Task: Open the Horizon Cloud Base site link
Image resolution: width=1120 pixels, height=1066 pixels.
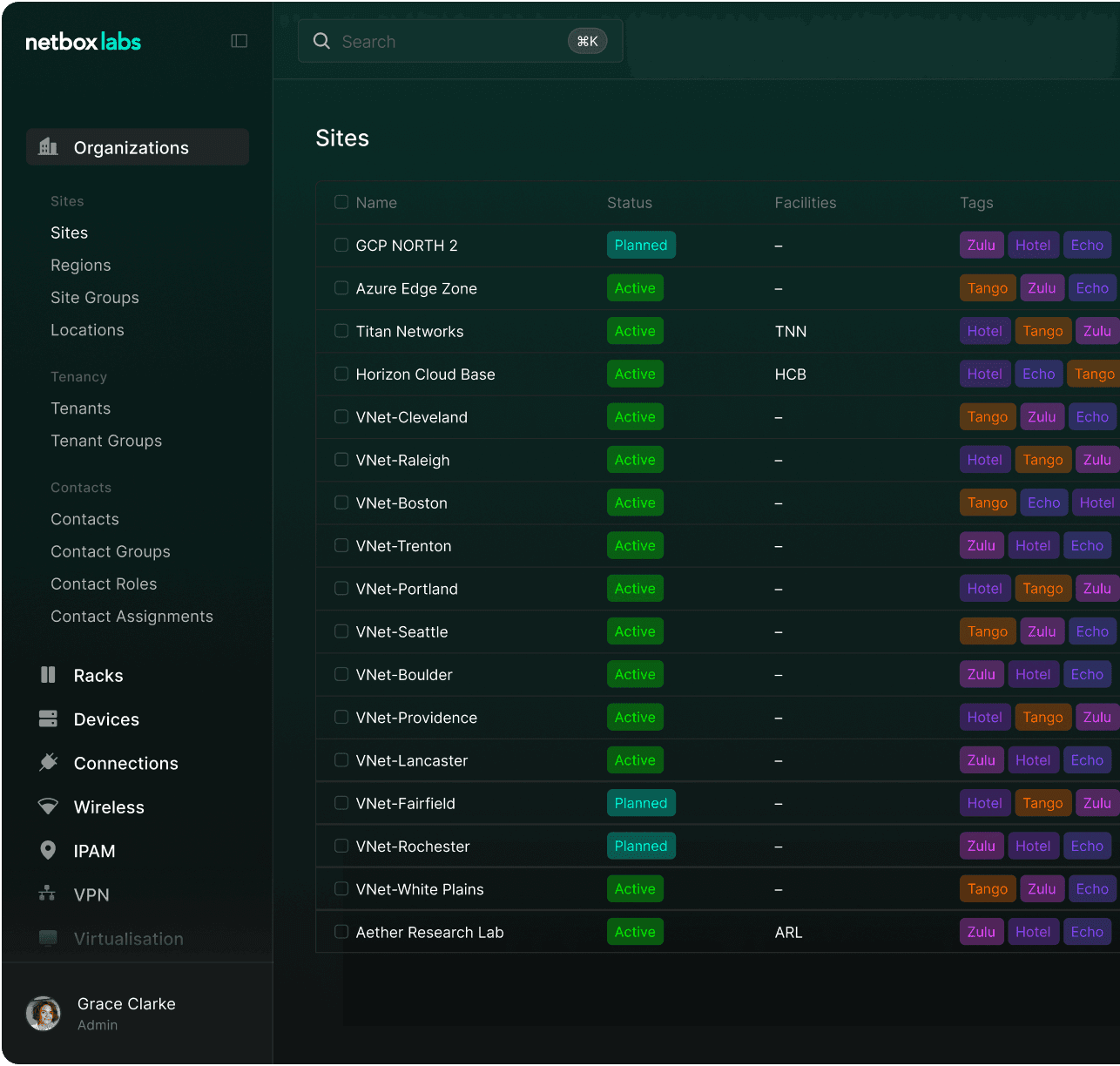Action: pyautogui.click(x=425, y=374)
